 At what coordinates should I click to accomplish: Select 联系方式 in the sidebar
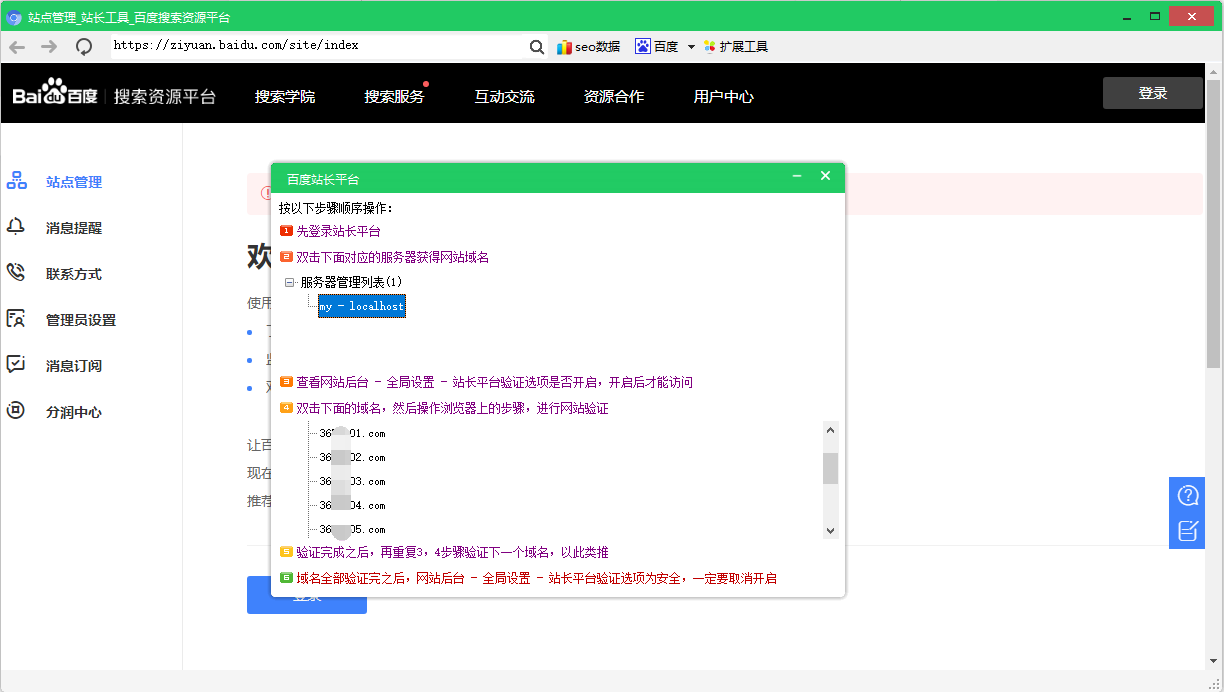74,274
